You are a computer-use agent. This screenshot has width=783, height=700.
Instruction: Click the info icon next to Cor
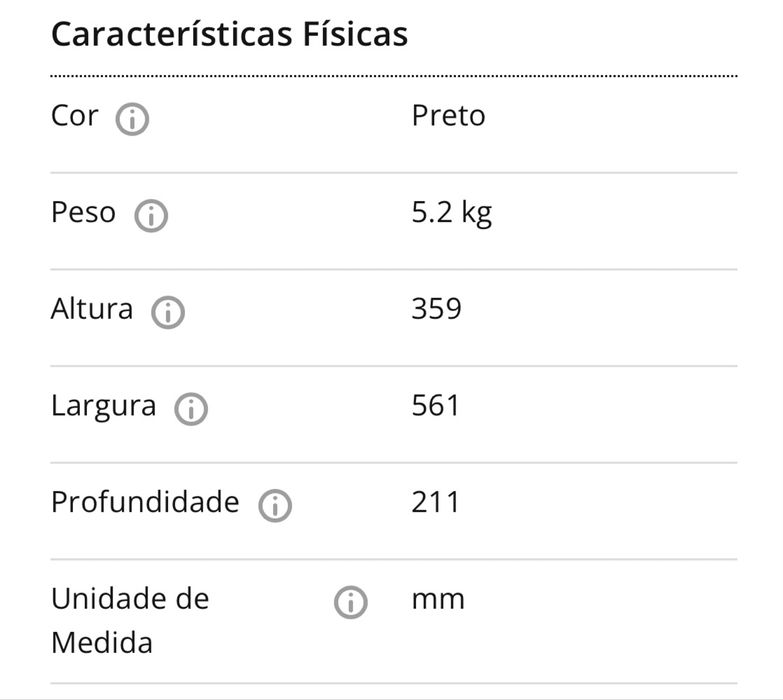pyautogui.click(x=132, y=120)
